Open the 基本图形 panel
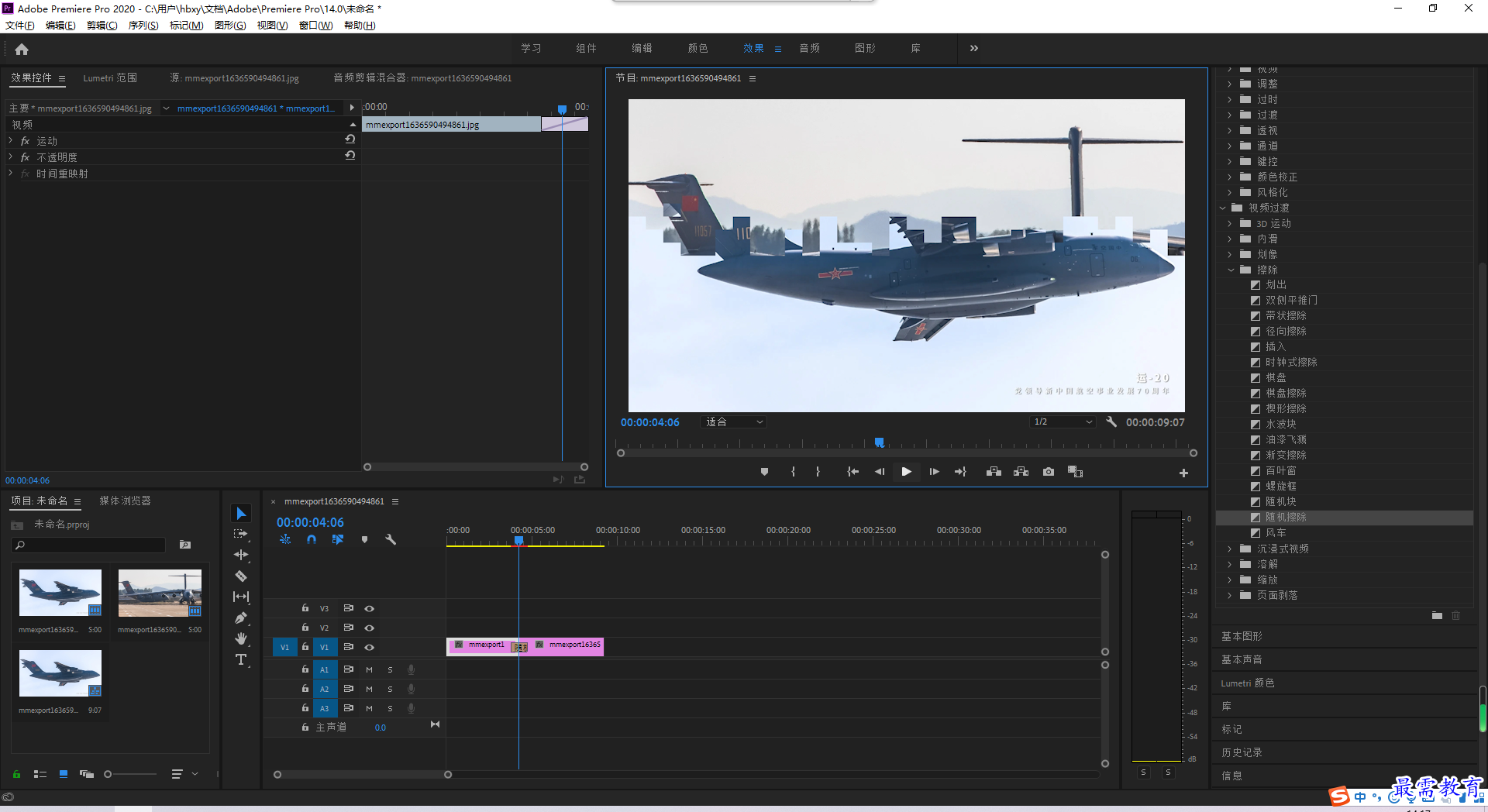The width and height of the screenshot is (1488, 812). click(1242, 636)
